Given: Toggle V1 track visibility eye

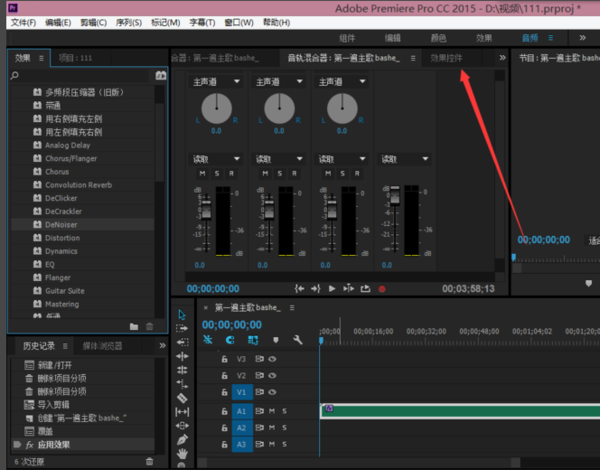Looking at the screenshot, I should tap(272, 392).
